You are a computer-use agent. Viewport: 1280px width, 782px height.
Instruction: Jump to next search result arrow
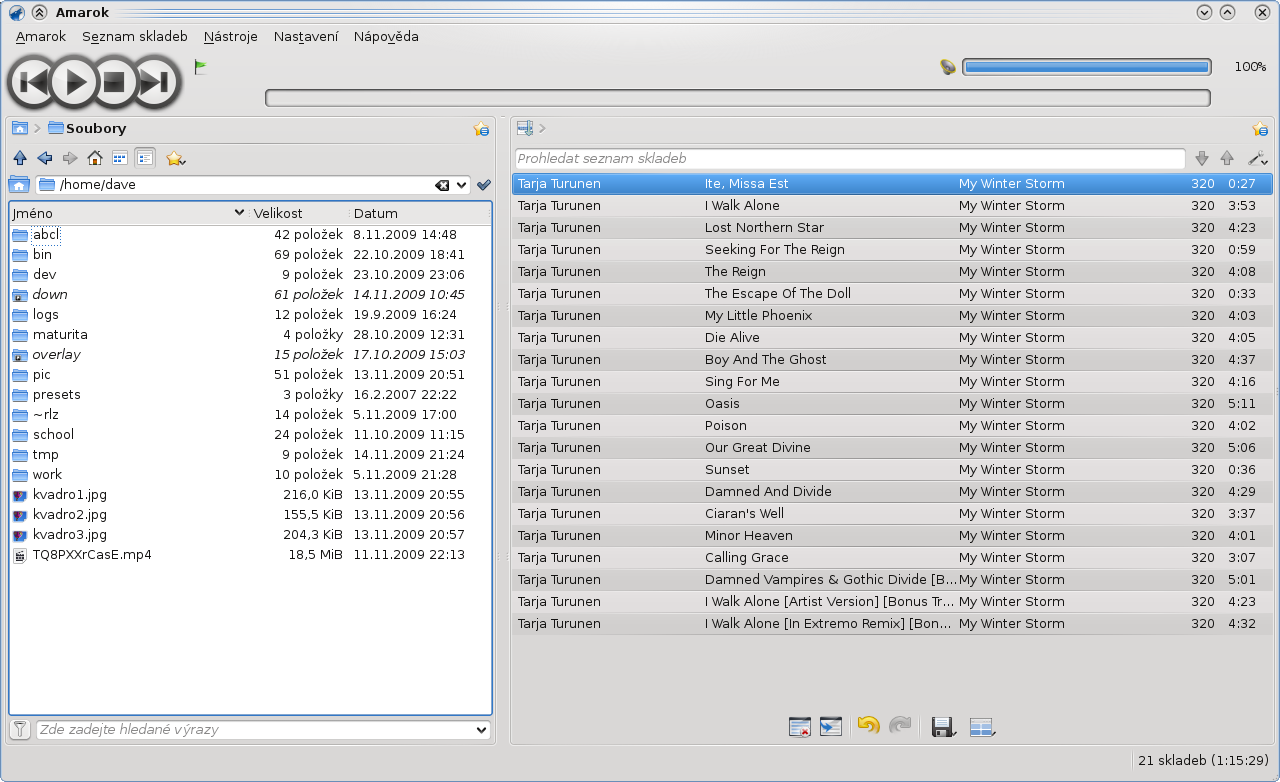pyautogui.click(x=1202, y=158)
